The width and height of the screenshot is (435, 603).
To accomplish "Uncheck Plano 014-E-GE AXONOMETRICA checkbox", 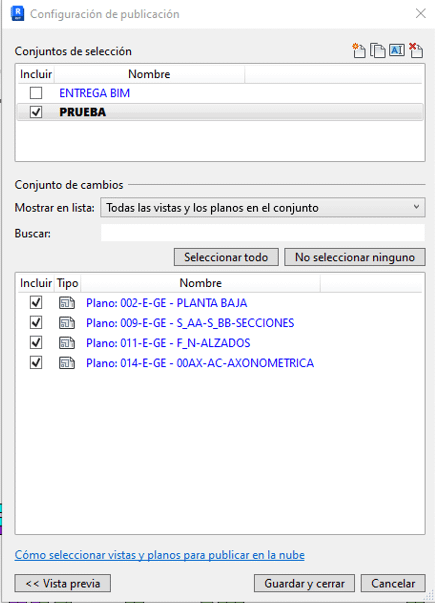I will click(x=36, y=363).
